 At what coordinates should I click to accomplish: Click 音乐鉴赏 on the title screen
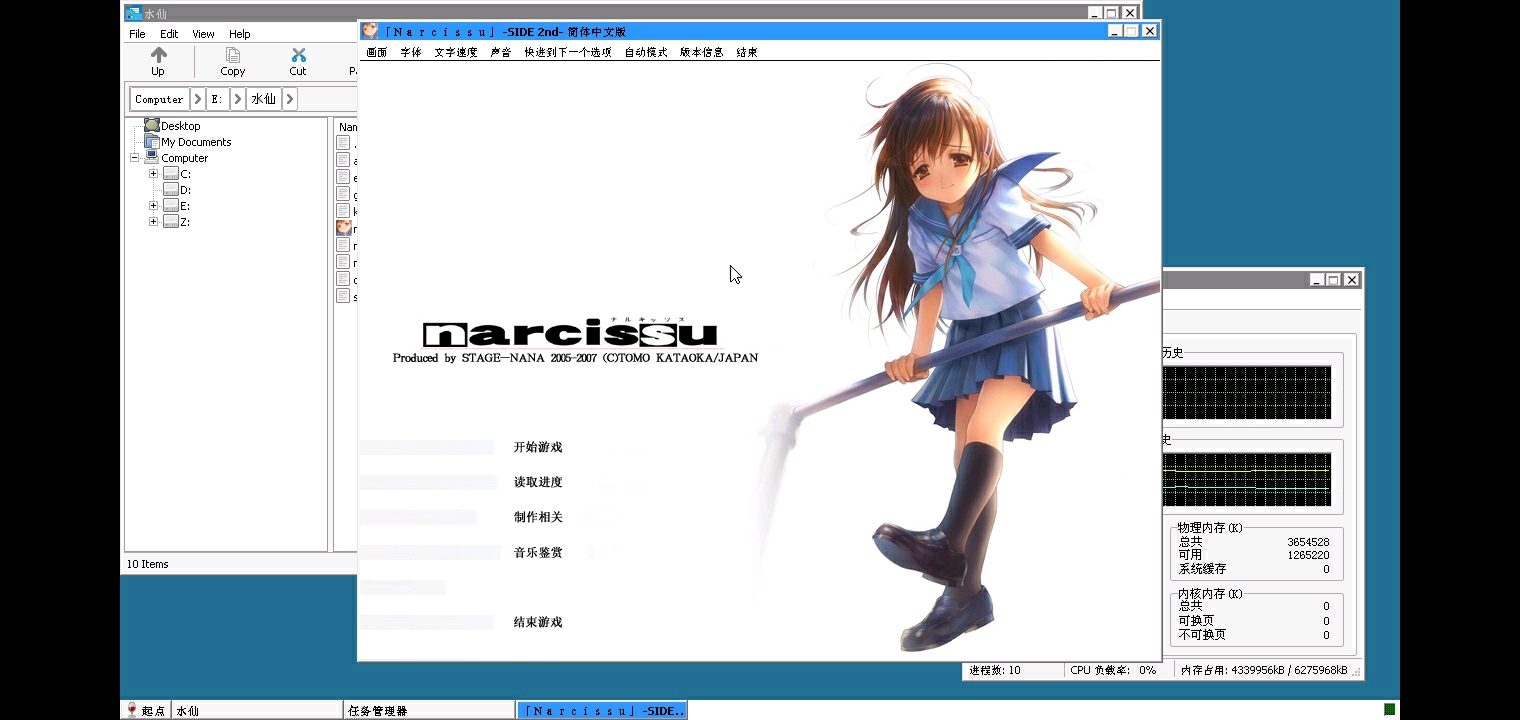pyautogui.click(x=538, y=552)
